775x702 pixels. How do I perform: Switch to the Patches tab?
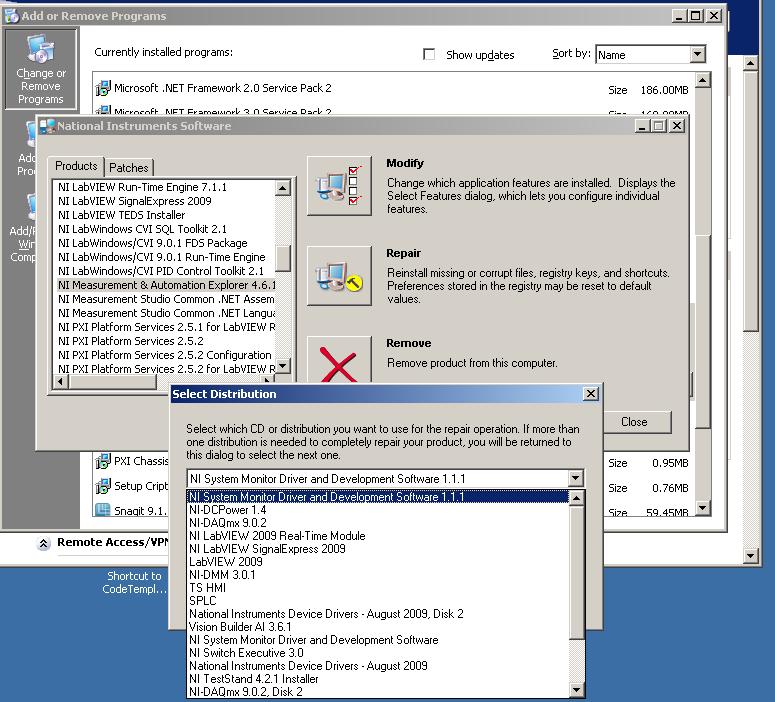coord(129,168)
